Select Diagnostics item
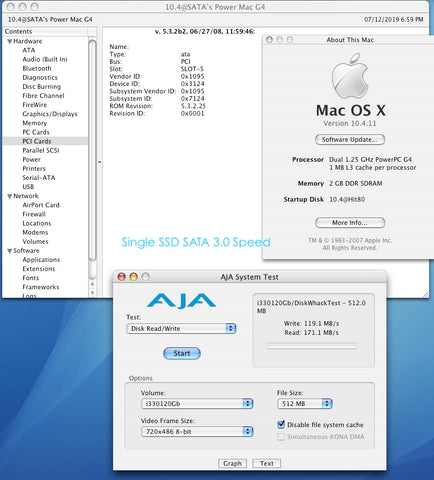This screenshot has width=434, height=480. click(x=40, y=78)
